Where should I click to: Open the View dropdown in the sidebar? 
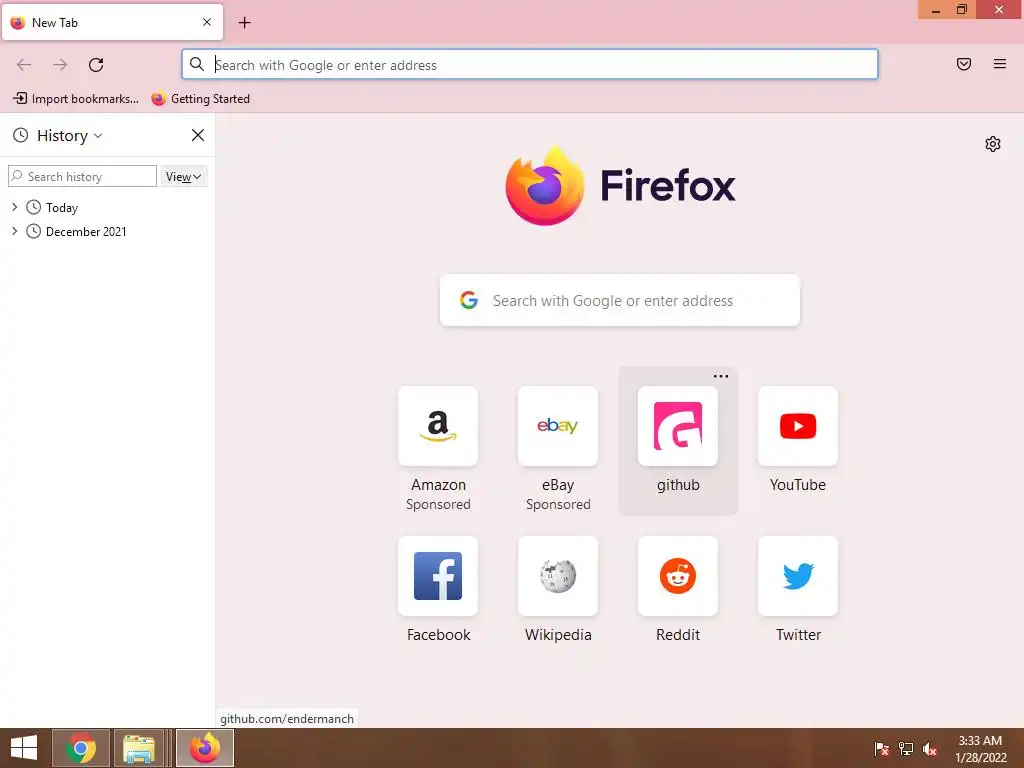click(184, 176)
